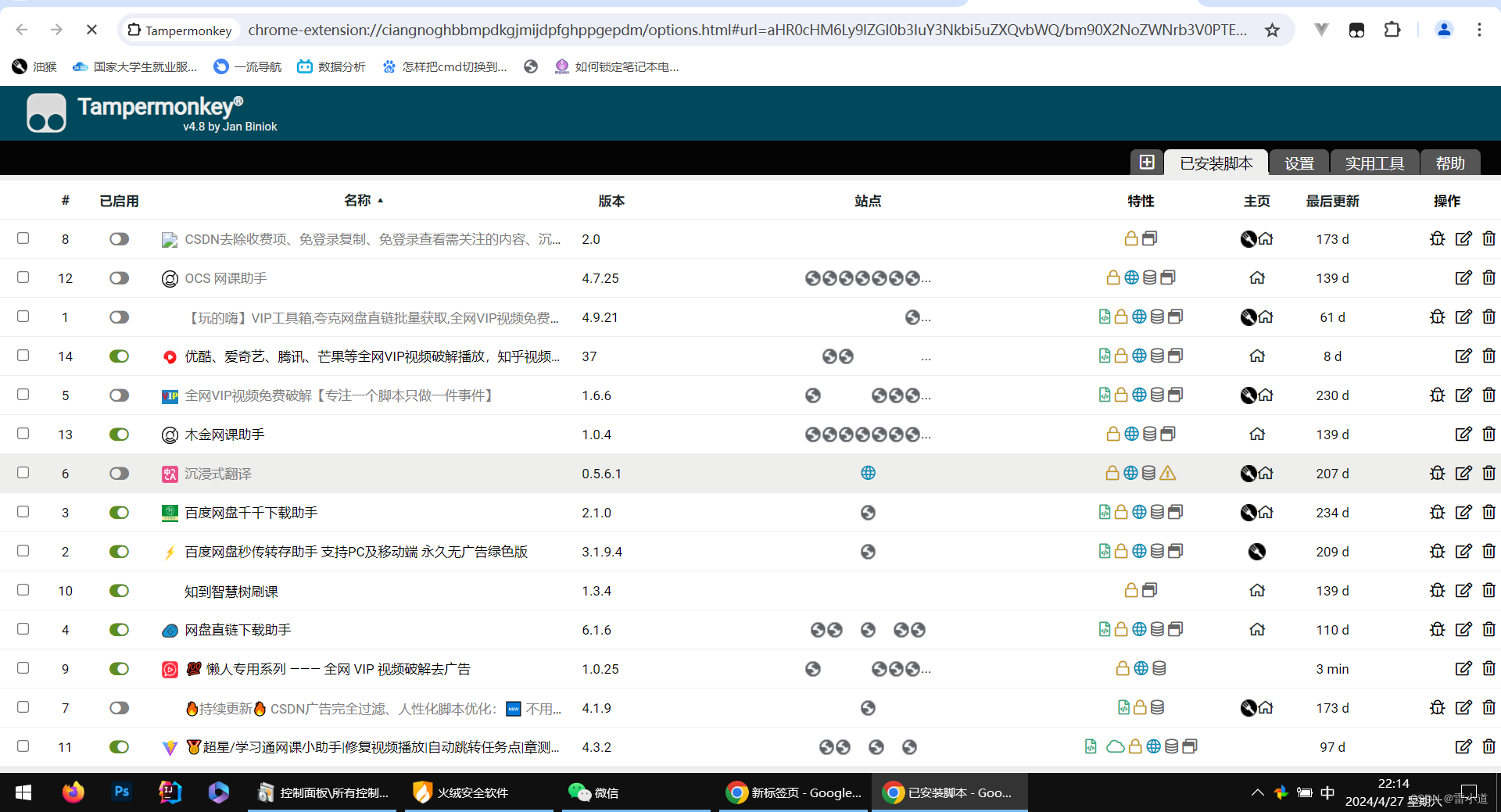The width and height of the screenshot is (1501, 812).
Task: Open Firefox from taskbar
Action: 73,792
